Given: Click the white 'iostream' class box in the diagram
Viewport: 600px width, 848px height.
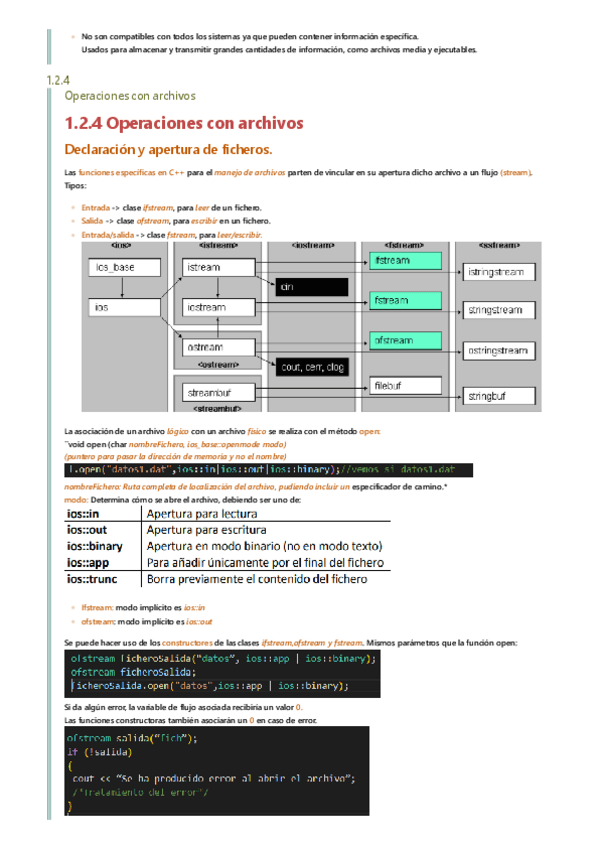Looking at the screenshot, I should [x=219, y=307].
